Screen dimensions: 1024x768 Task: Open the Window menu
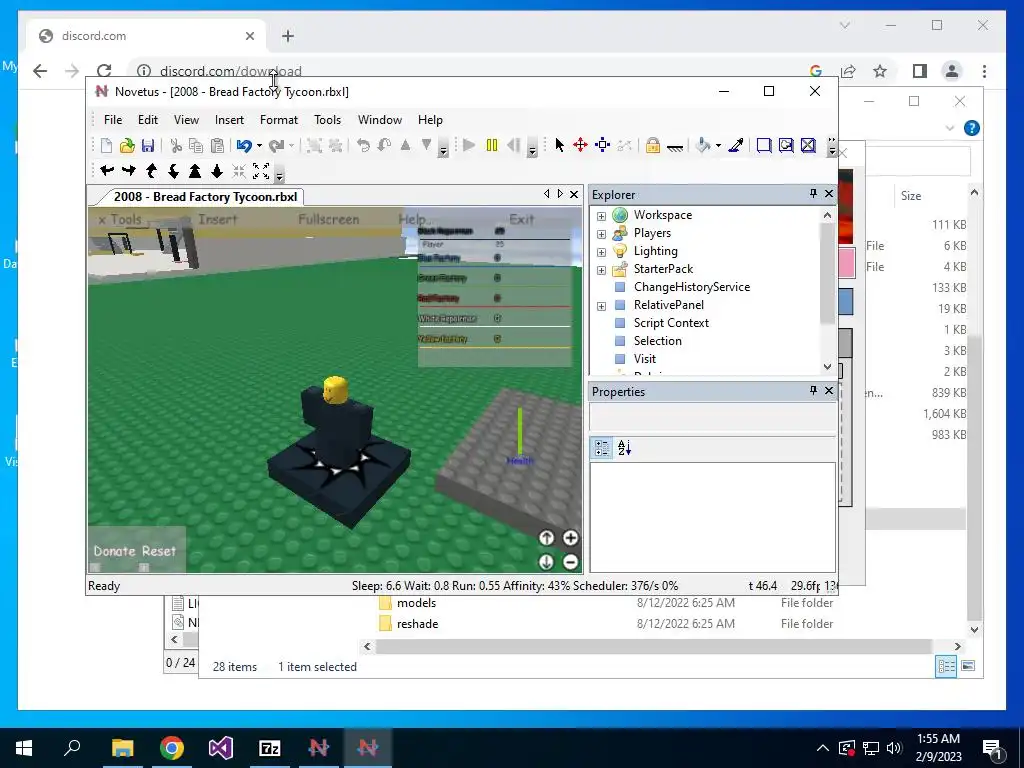click(379, 120)
